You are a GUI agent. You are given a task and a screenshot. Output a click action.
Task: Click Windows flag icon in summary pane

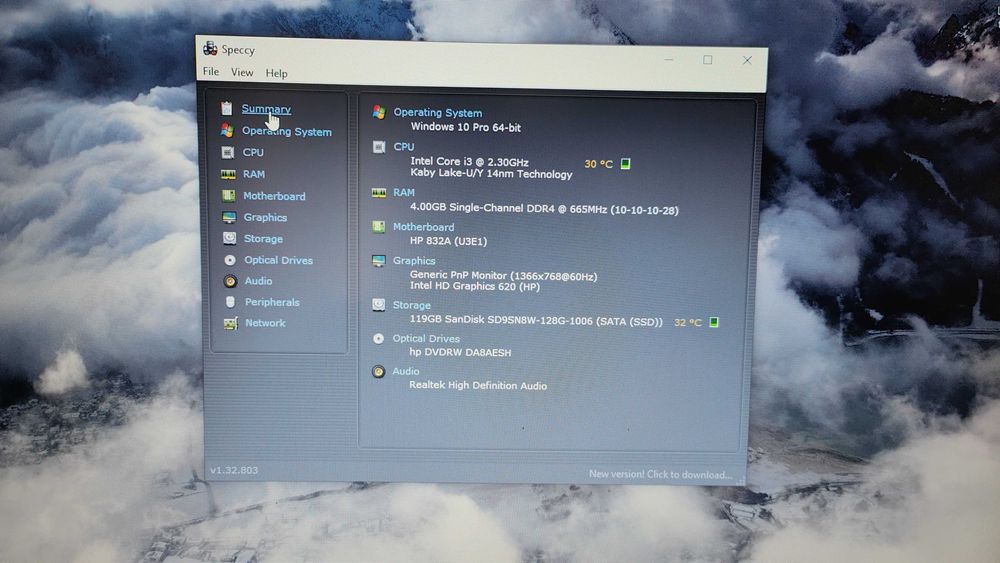click(x=379, y=112)
